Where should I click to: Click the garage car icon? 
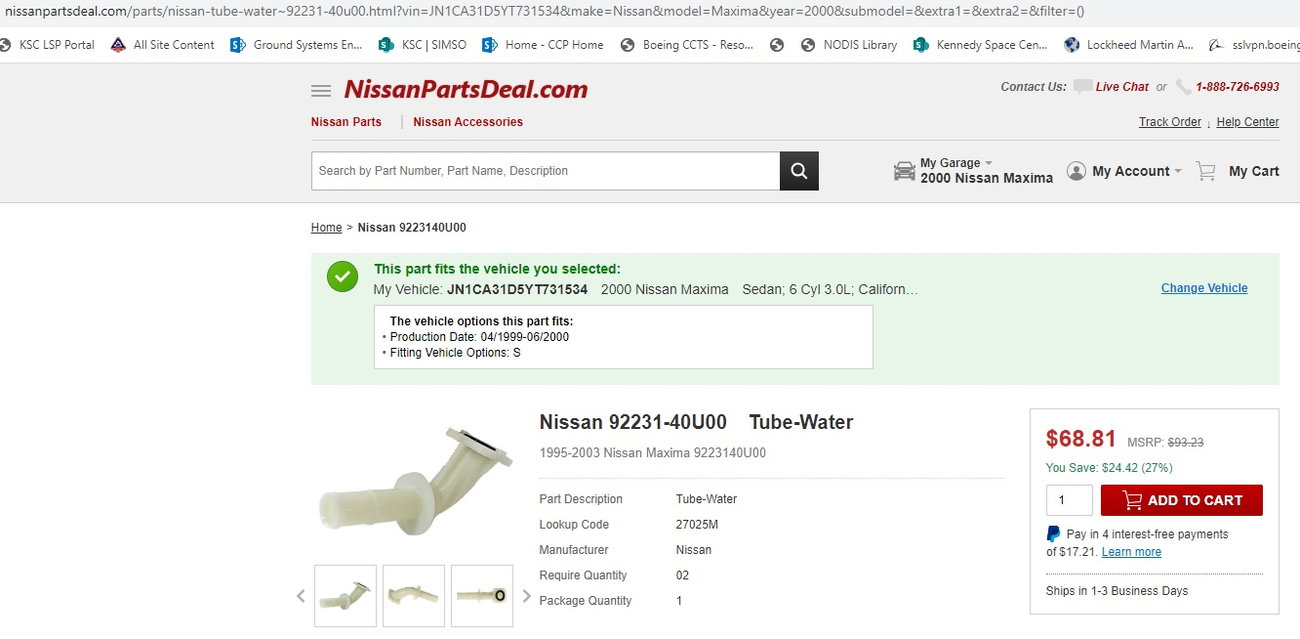(904, 171)
